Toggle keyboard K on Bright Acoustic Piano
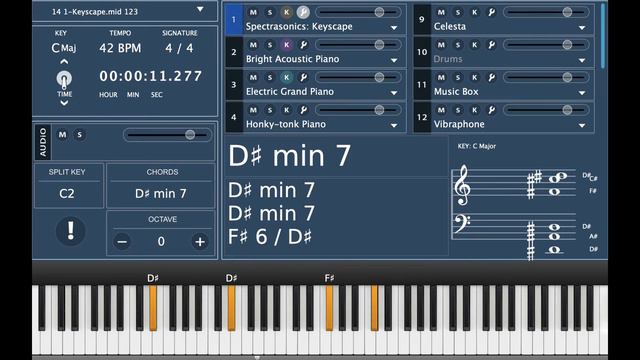640x360 pixels. click(287, 45)
